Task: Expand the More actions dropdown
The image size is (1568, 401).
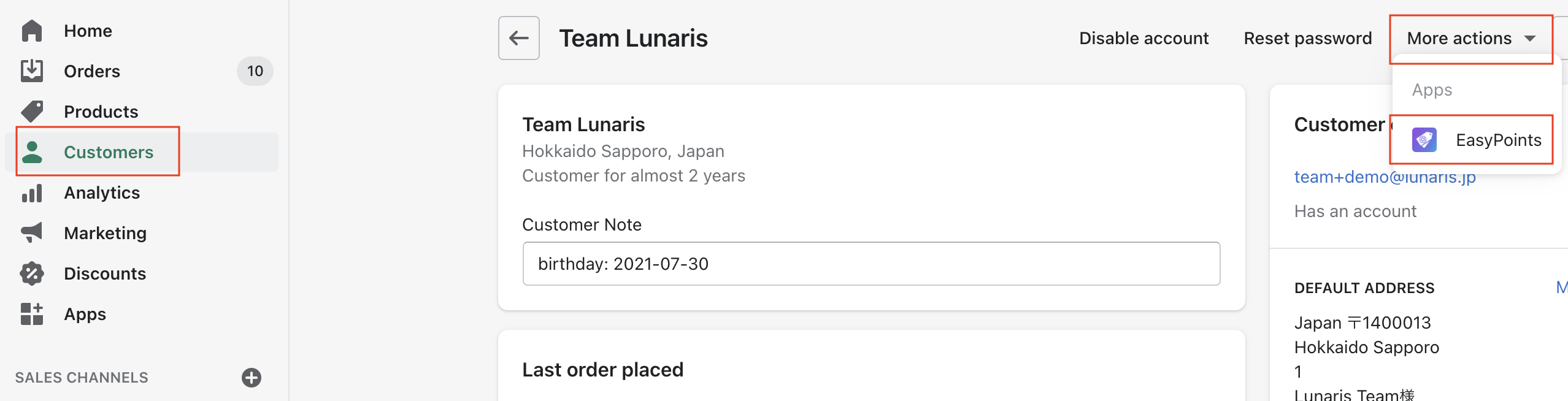Action: [x=1459, y=38]
